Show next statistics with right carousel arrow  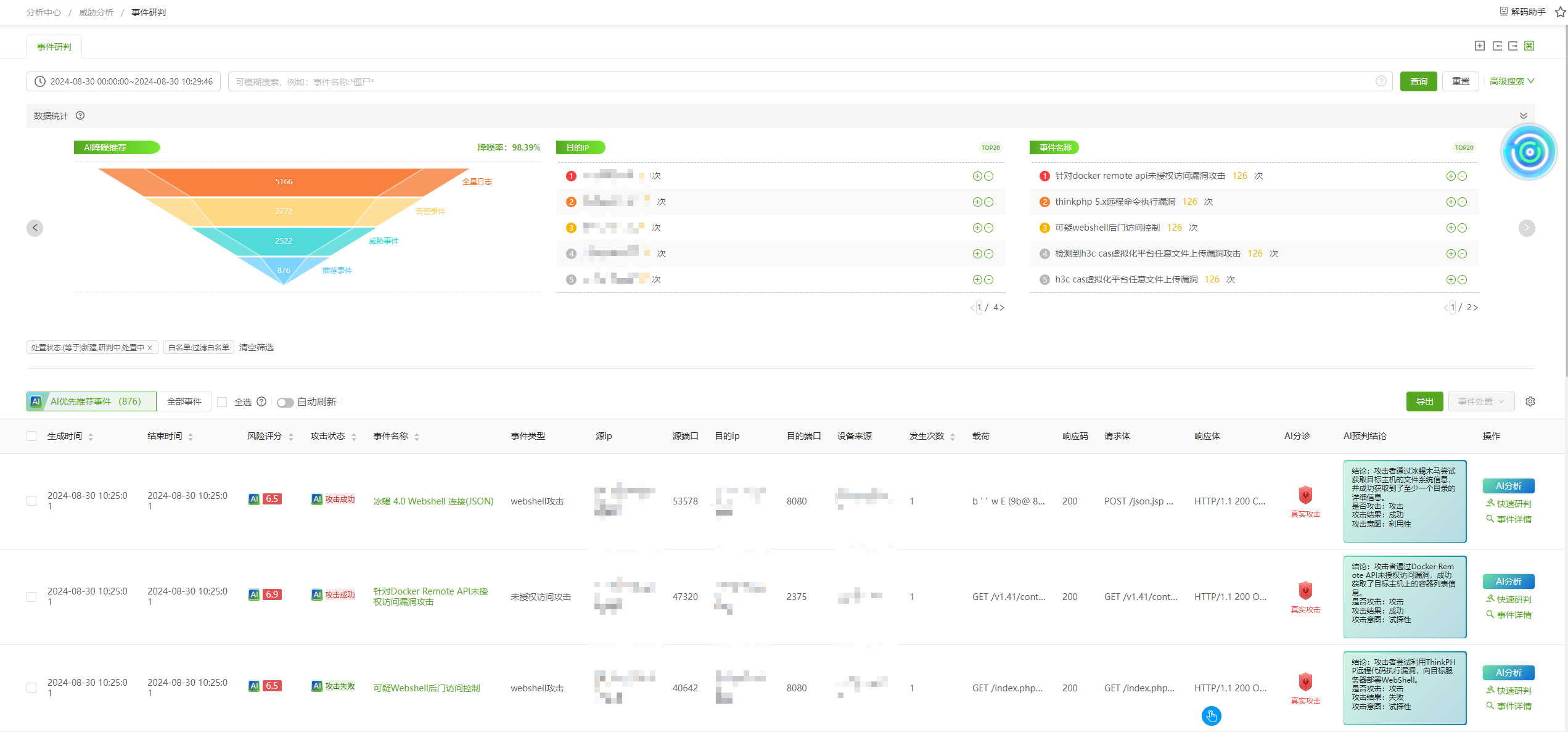click(x=1527, y=228)
